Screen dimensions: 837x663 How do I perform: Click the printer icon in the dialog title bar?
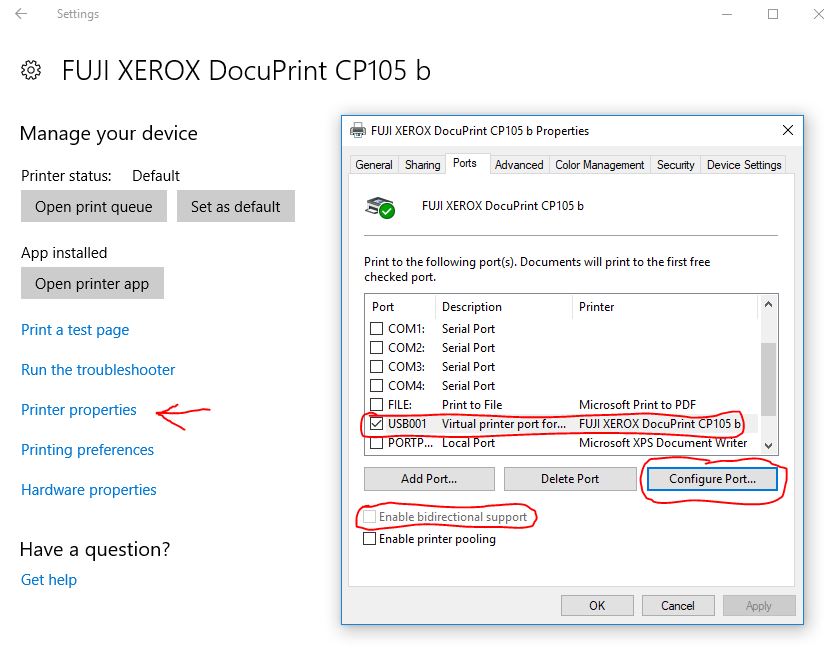click(x=357, y=130)
